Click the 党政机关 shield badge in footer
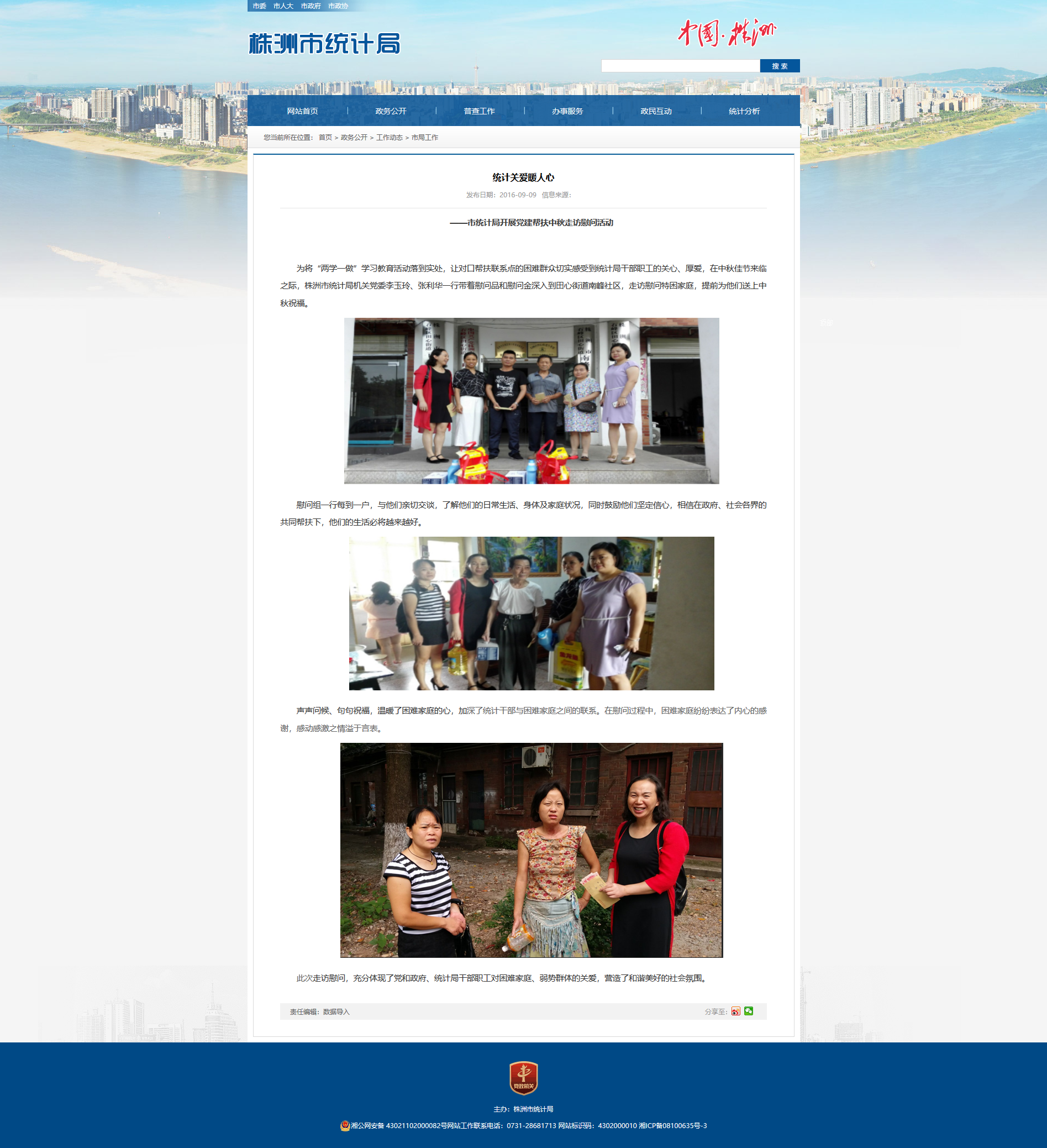This screenshot has height=1148, width=1047. coord(523,1078)
